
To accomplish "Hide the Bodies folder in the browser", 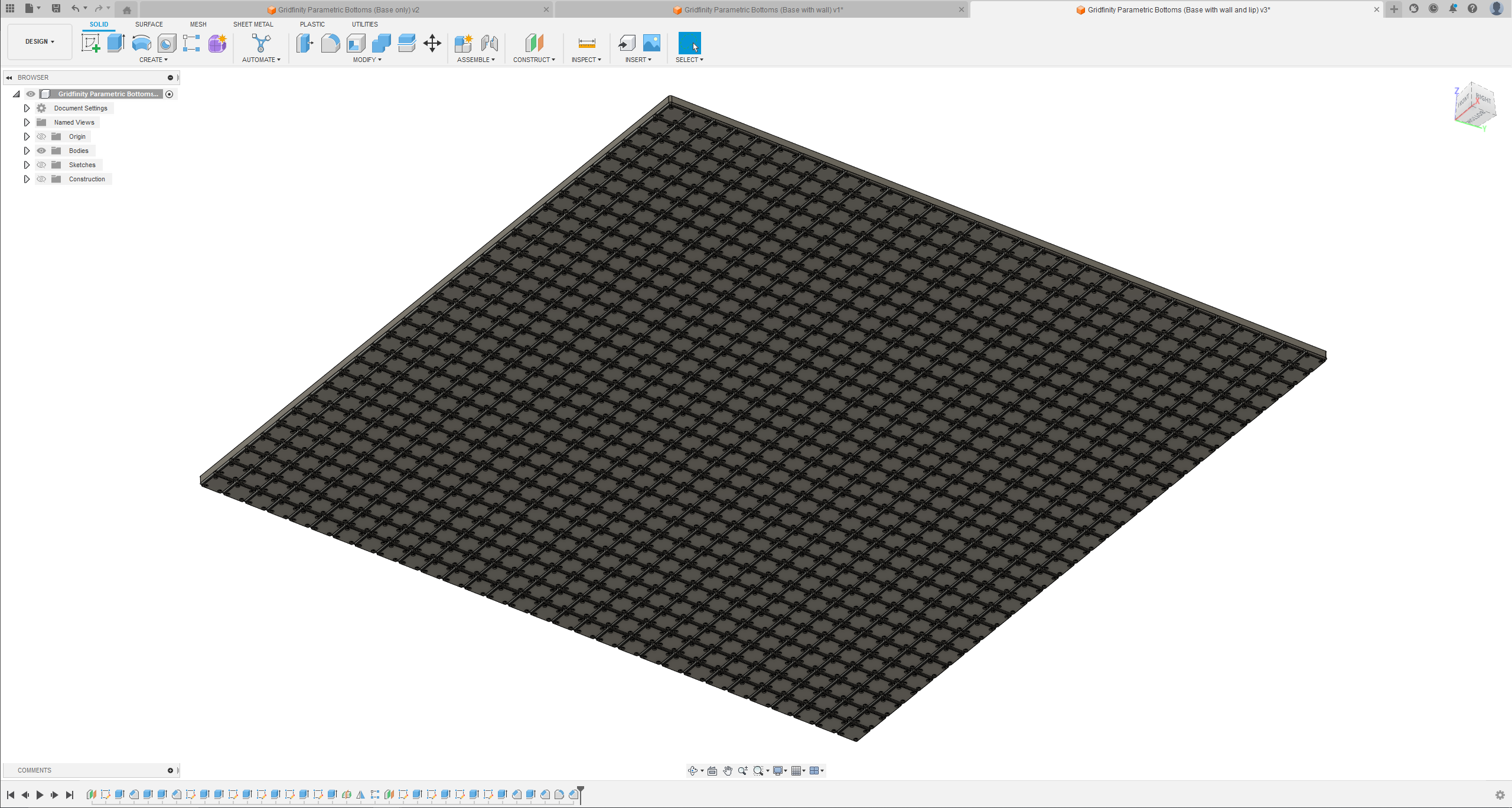I will (x=41, y=151).
